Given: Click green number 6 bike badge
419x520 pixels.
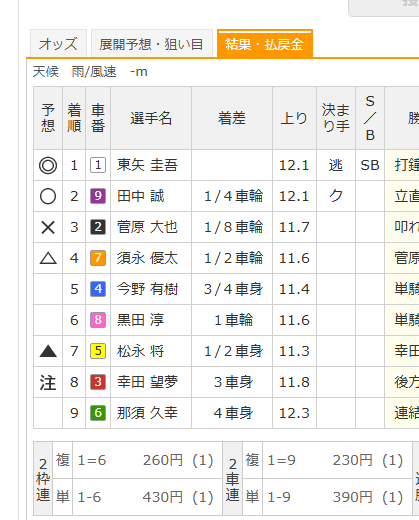Looking at the screenshot, I should tap(98, 413).
